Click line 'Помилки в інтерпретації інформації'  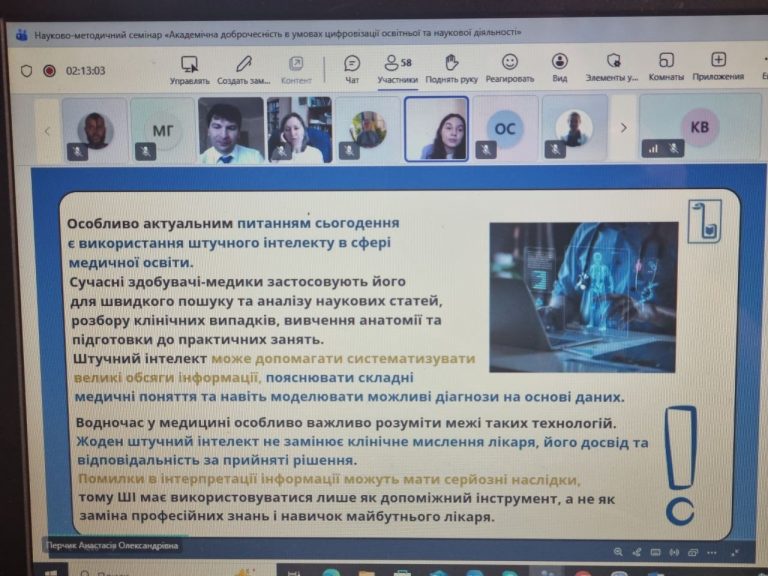tap(209, 479)
